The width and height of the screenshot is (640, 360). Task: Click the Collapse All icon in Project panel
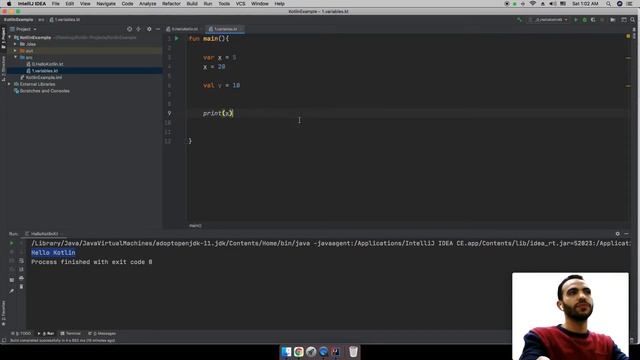tap(139, 29)
